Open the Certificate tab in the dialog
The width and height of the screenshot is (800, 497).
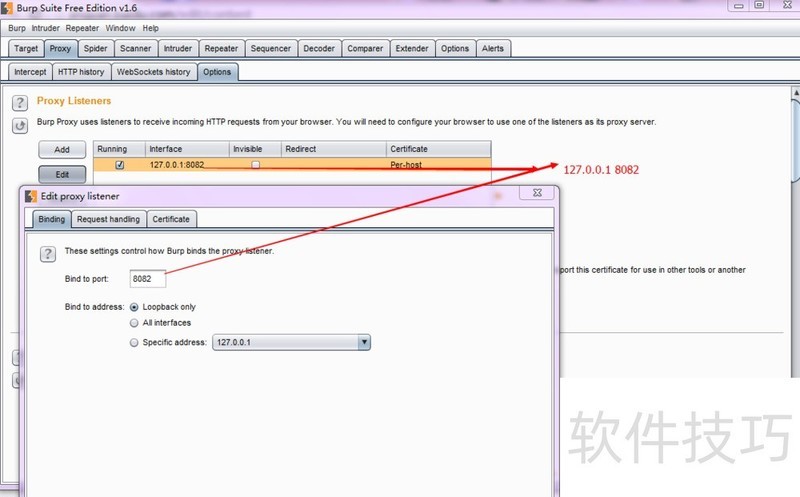(171, 219)
